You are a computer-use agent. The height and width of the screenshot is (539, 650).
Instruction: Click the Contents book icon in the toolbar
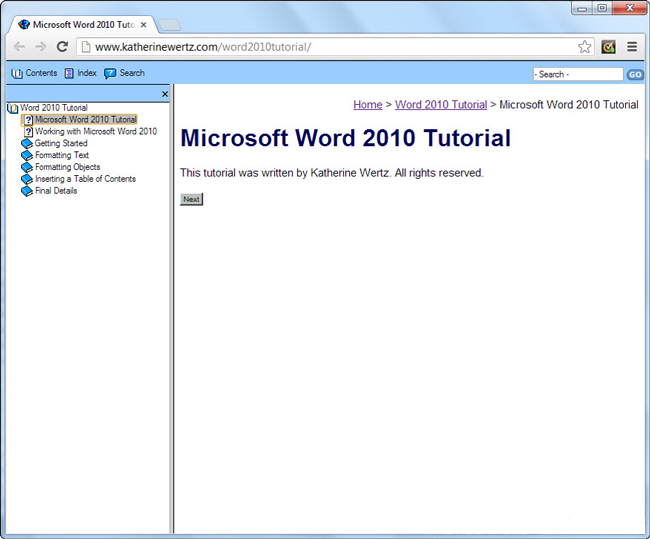coord(17,73)
